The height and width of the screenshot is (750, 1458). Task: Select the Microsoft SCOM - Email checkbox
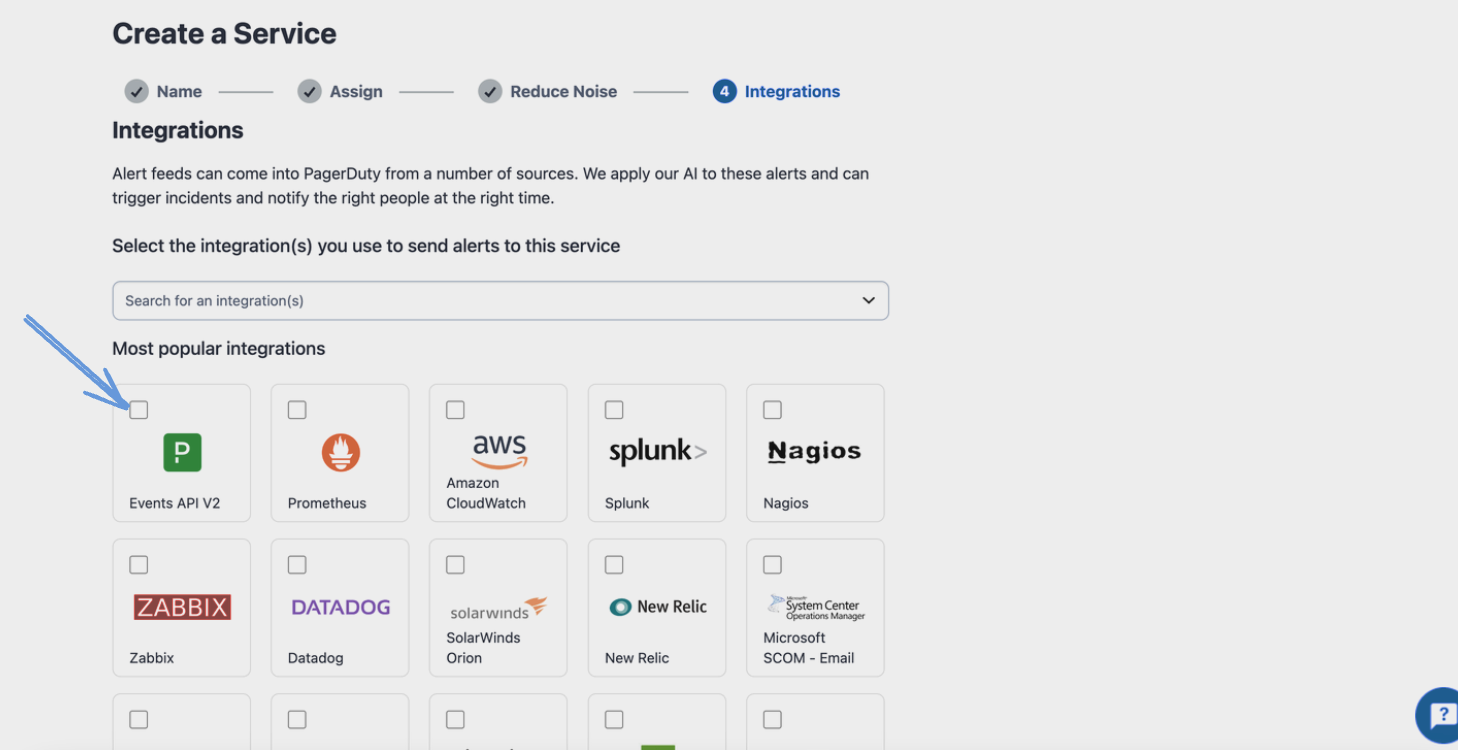pyautogui.click(x=772, y=565)
